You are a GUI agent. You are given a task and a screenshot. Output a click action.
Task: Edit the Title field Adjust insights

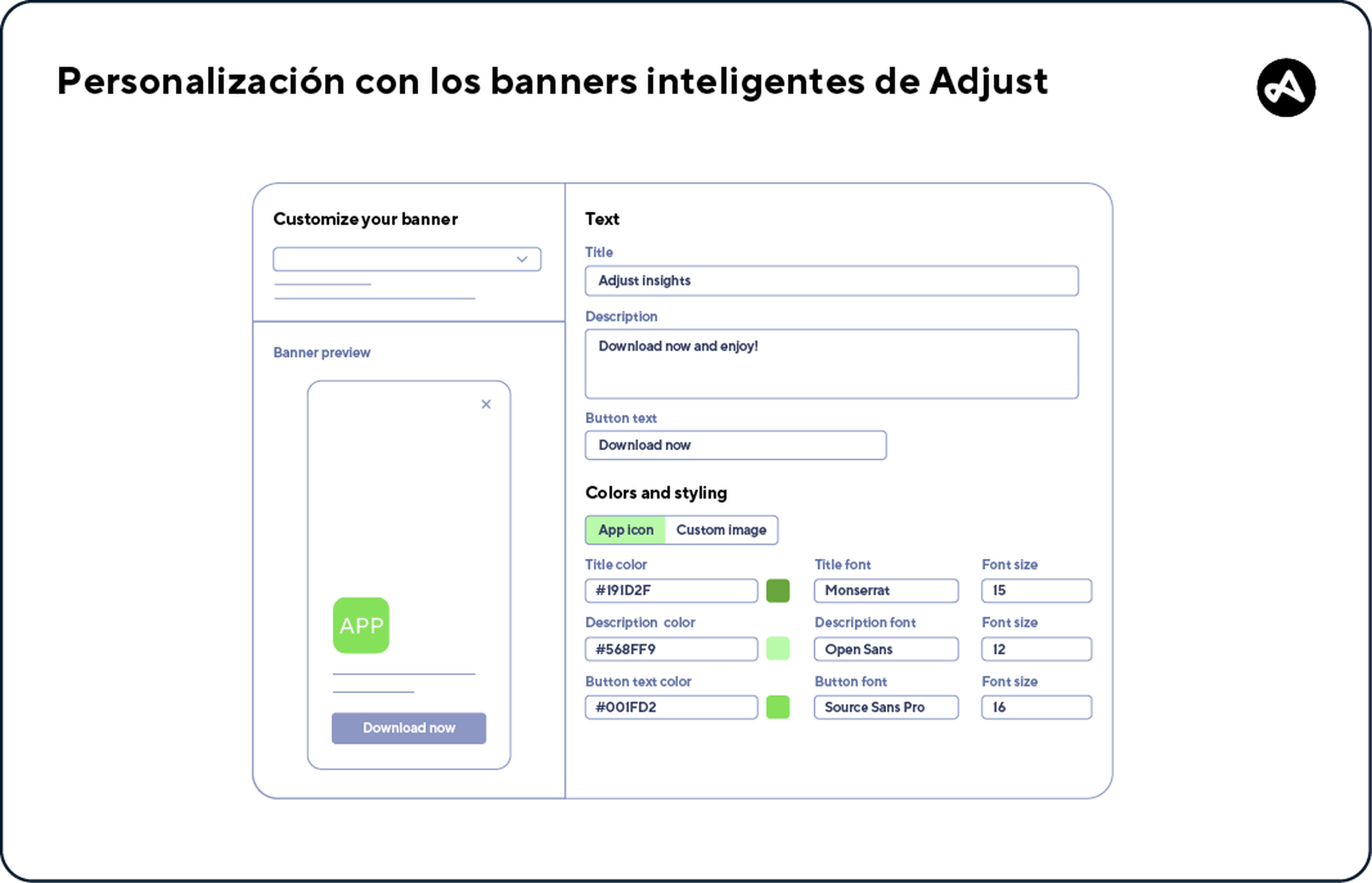(x=832, y=281)
